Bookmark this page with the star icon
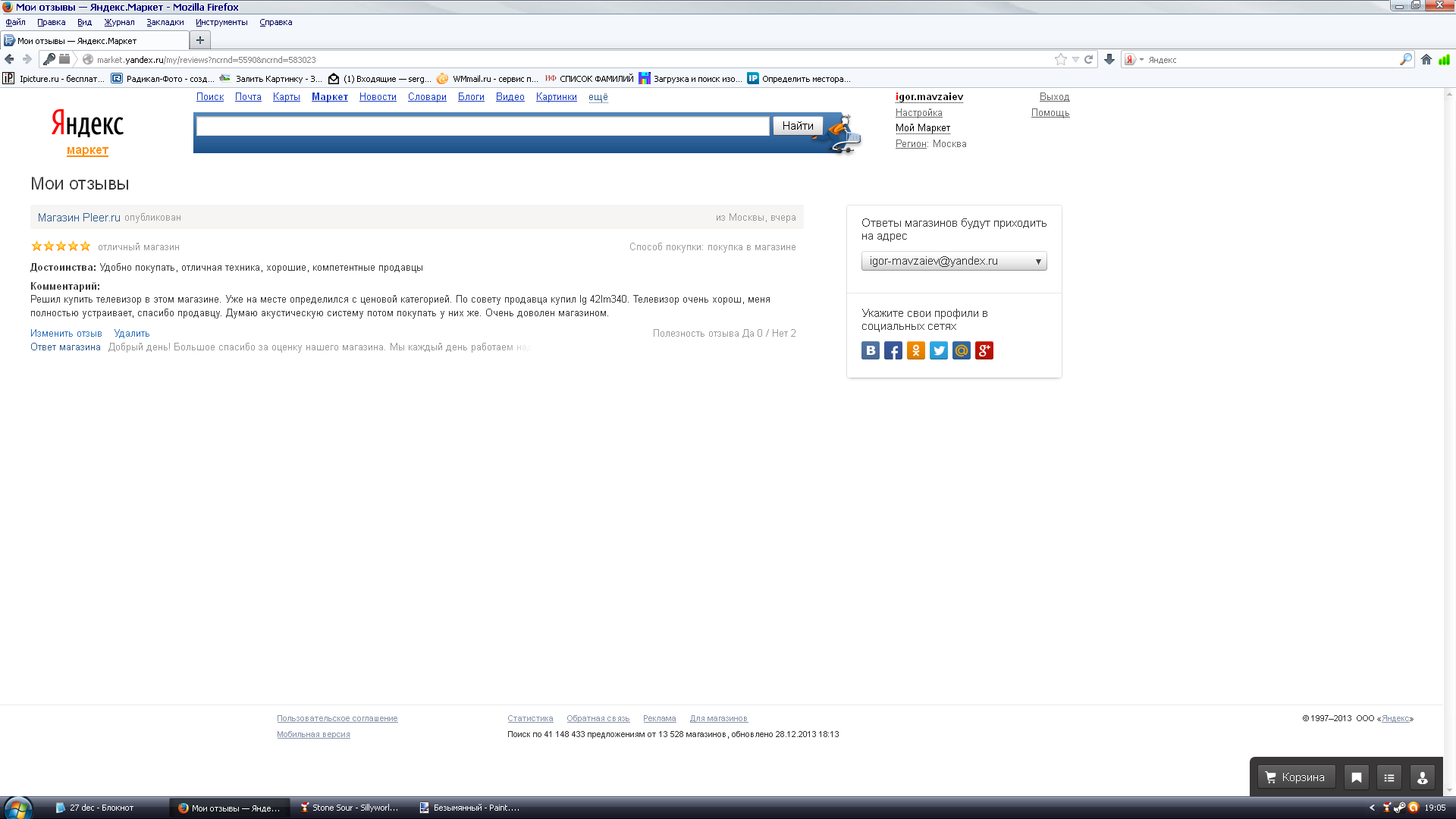The image size is (1456, 819). (x=1061, y=59)
